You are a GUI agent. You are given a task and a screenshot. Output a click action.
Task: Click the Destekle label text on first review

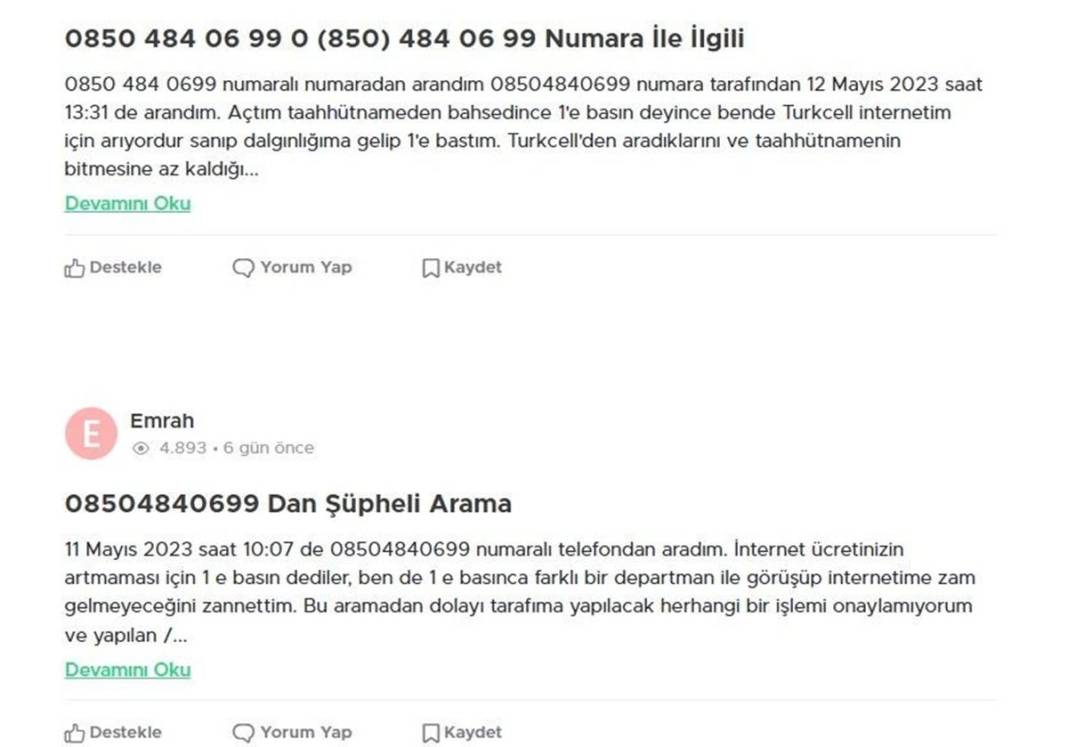point(126,267)
